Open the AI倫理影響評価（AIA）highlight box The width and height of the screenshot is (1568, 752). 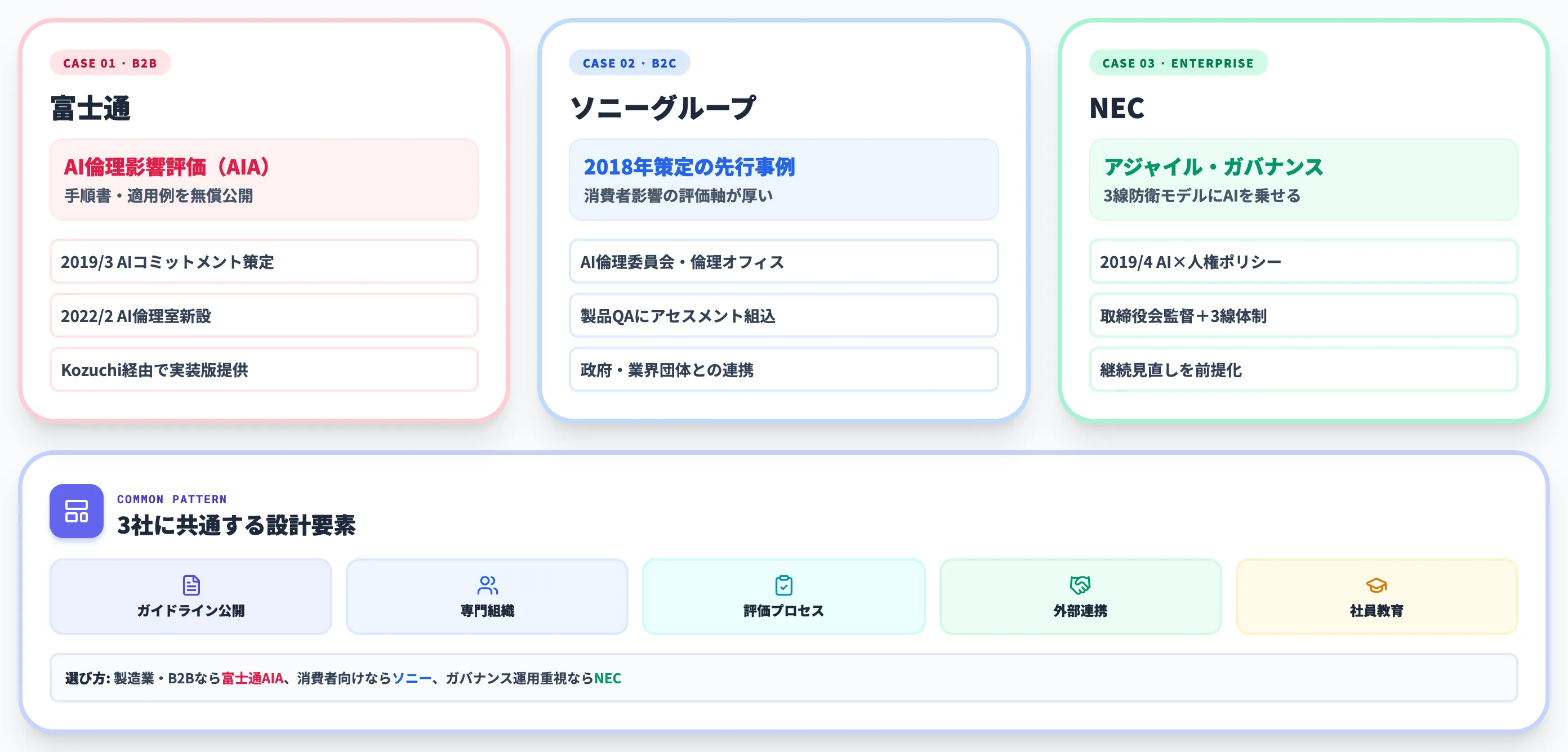[264, 180]
